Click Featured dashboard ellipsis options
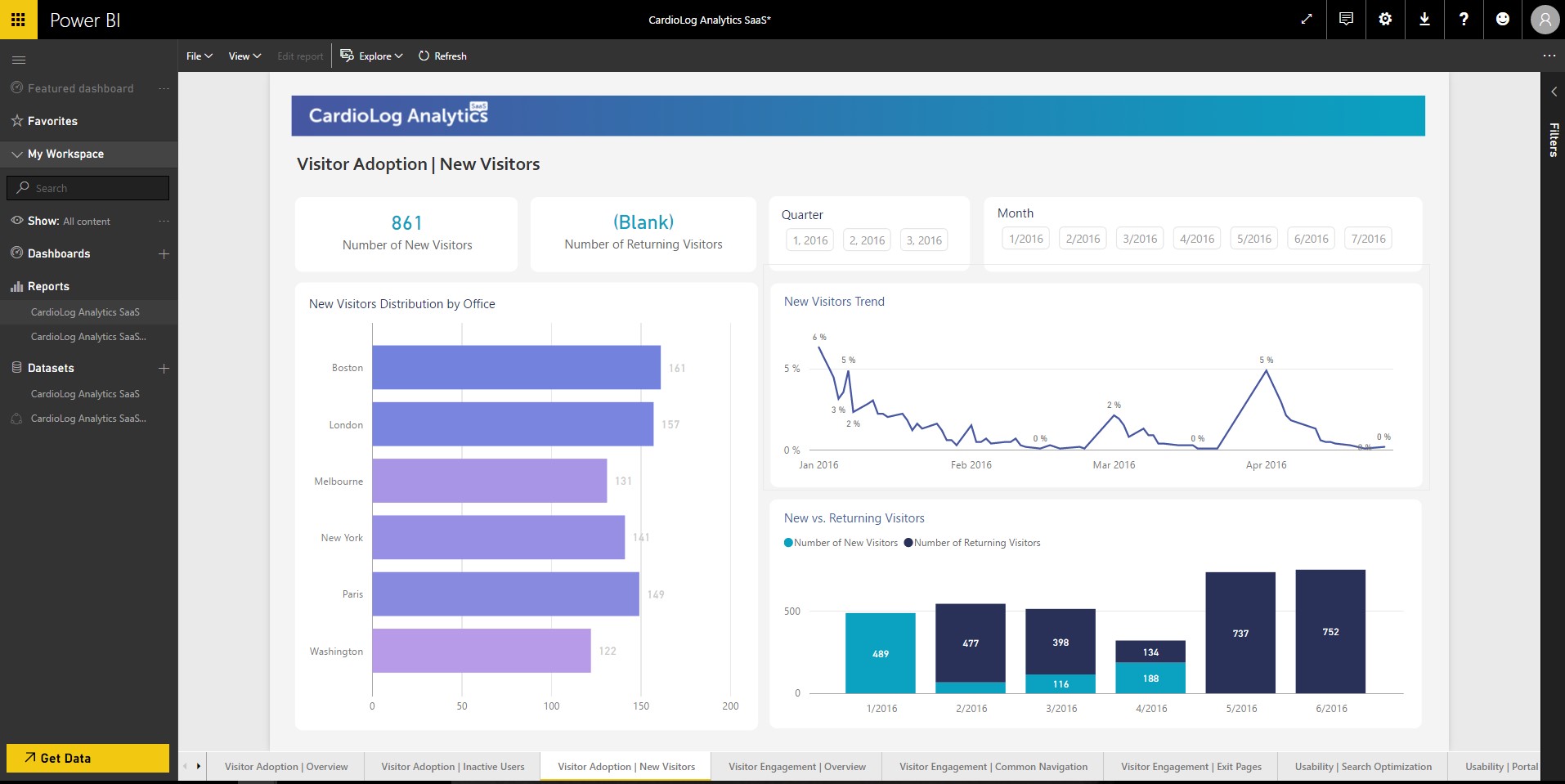1565x784 pixels. point(164,88)
